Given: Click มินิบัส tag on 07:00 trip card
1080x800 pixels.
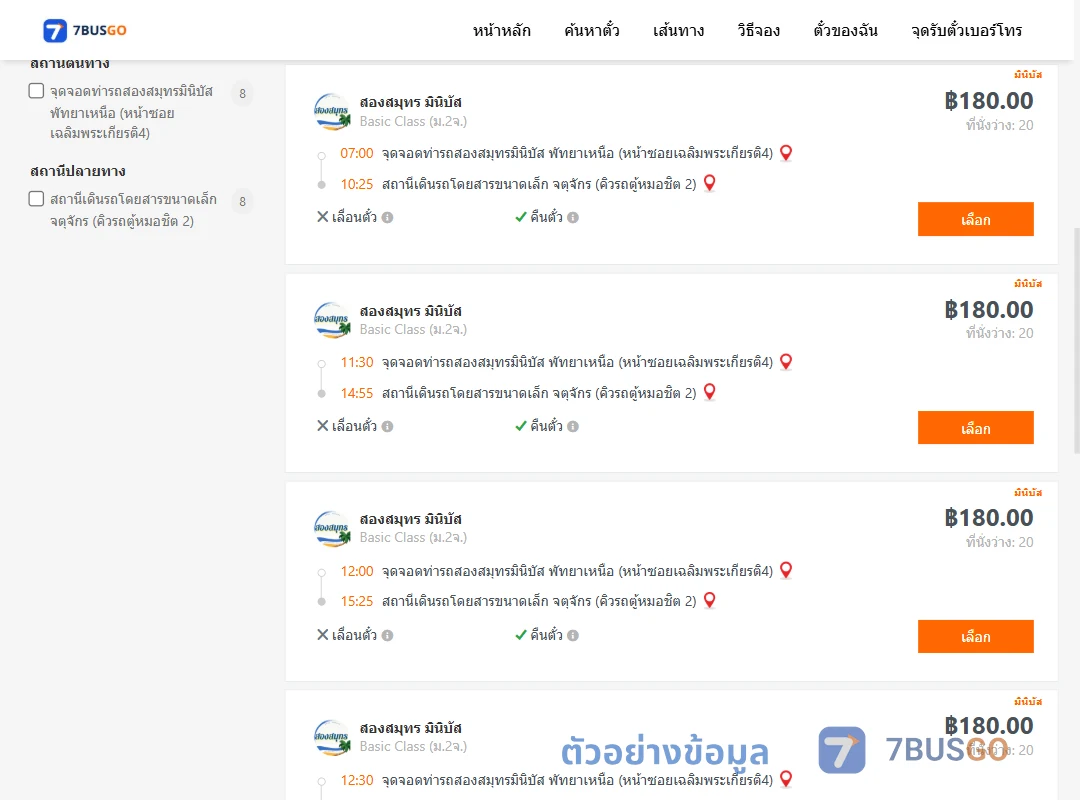Looking at the screenshot, I should [1028, 74].
